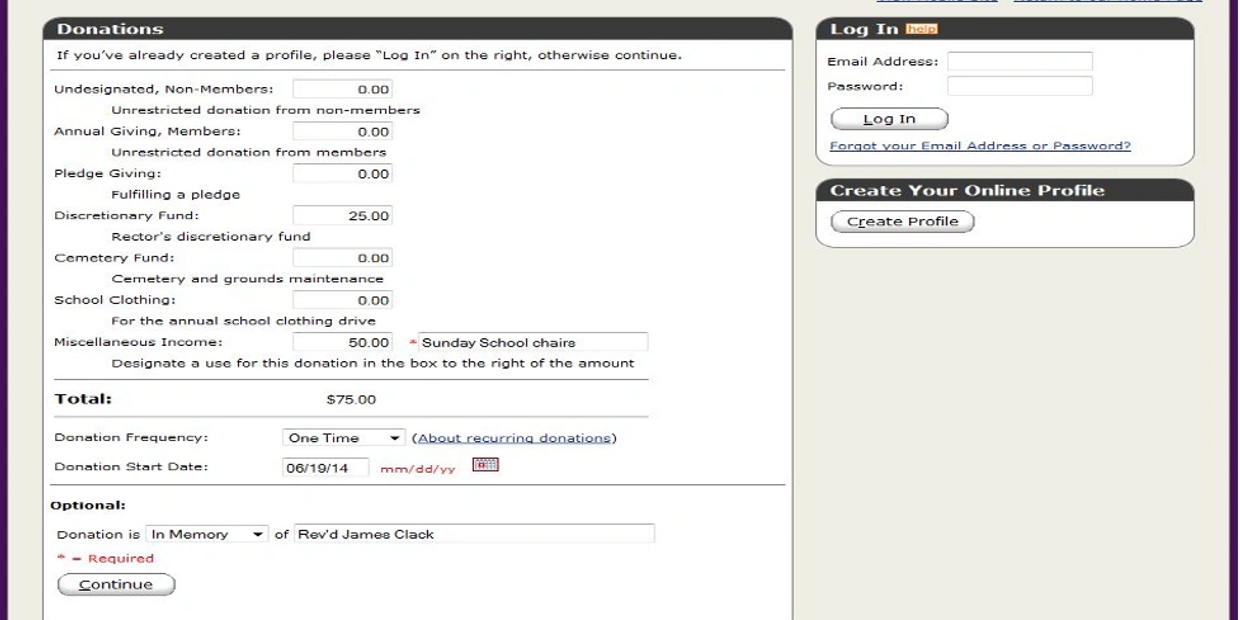This screenshot has height=620, width=1240.
Task: Click the School Clothing amount field
Action: point(342,300)
